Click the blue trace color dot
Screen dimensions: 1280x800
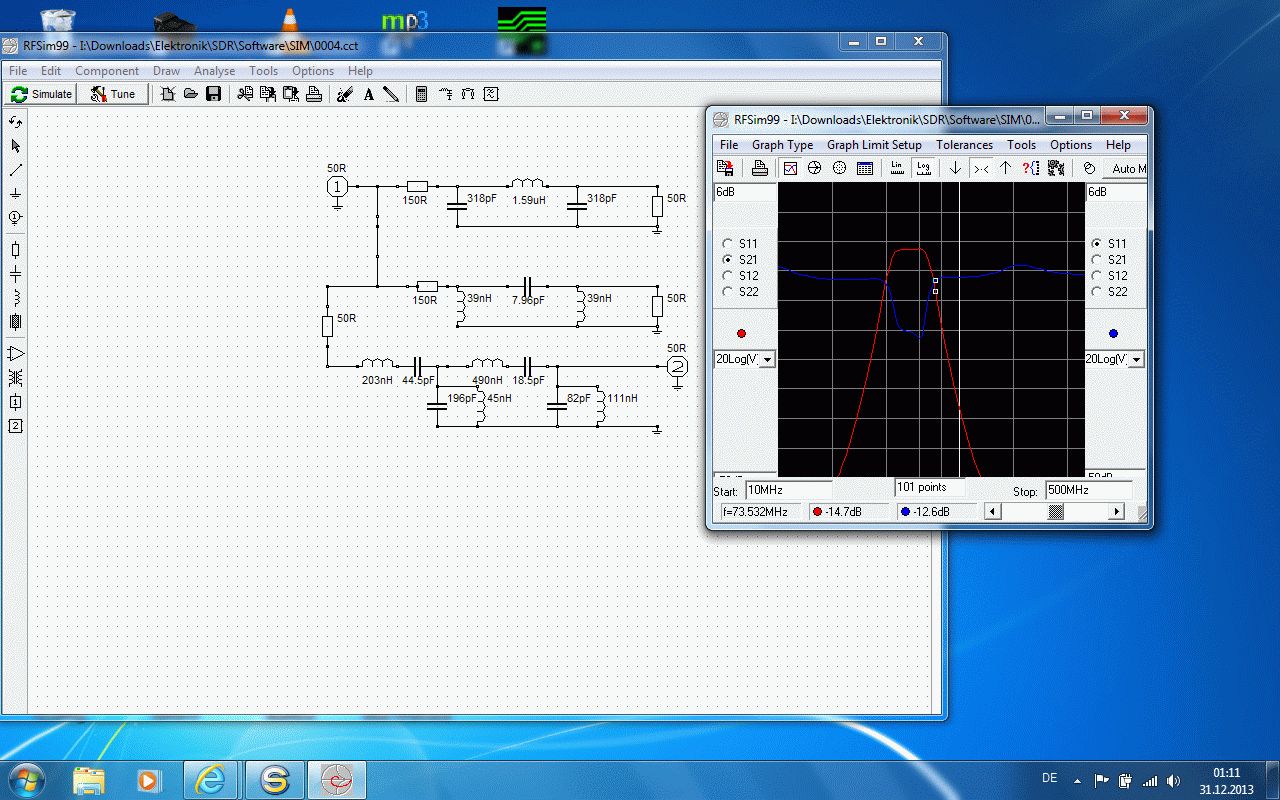point(1113,333)
